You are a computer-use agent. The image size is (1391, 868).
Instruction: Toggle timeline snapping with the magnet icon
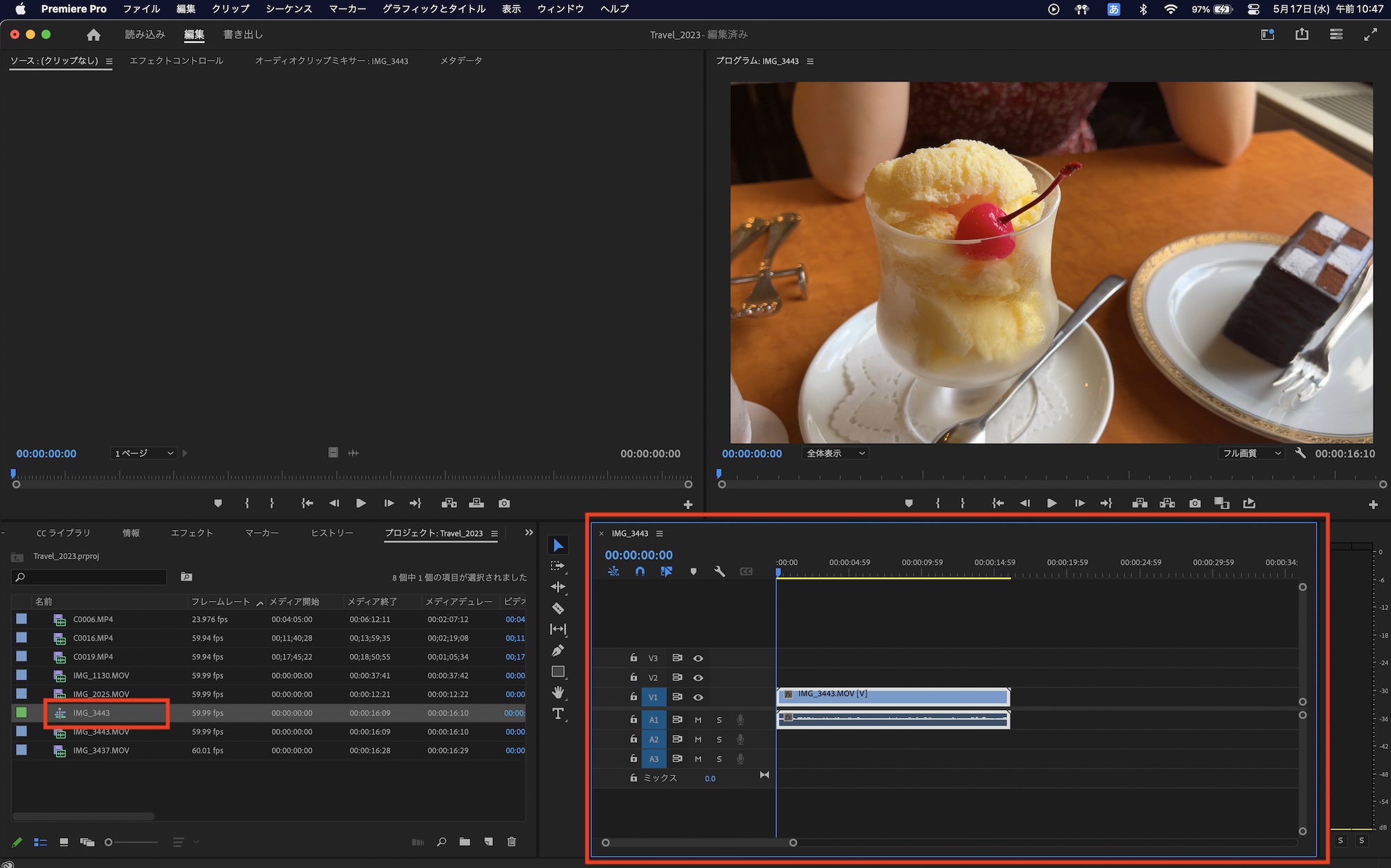coord(640,572)
